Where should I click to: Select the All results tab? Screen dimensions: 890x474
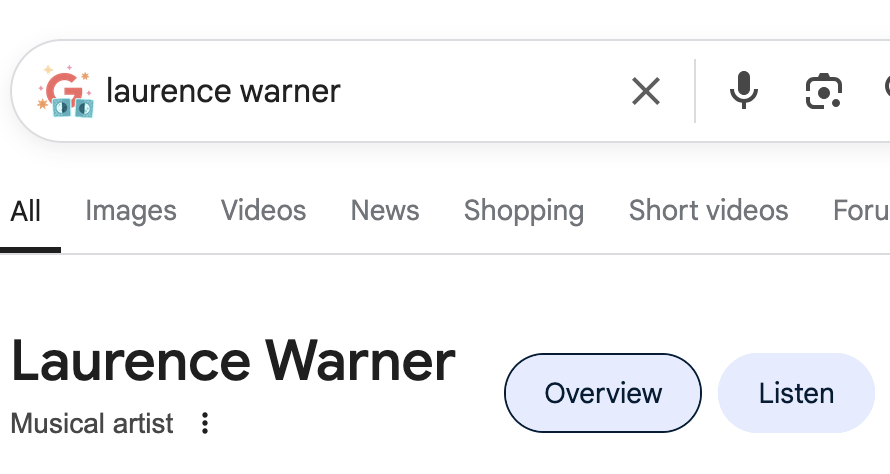(x=26, y=211)
